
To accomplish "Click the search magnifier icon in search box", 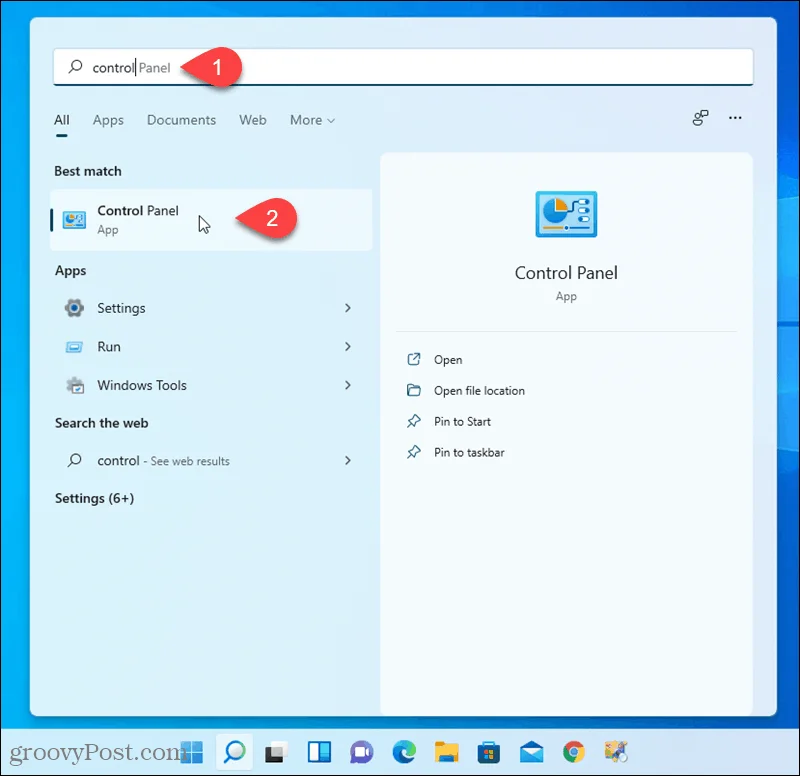I will coord(76,66).
